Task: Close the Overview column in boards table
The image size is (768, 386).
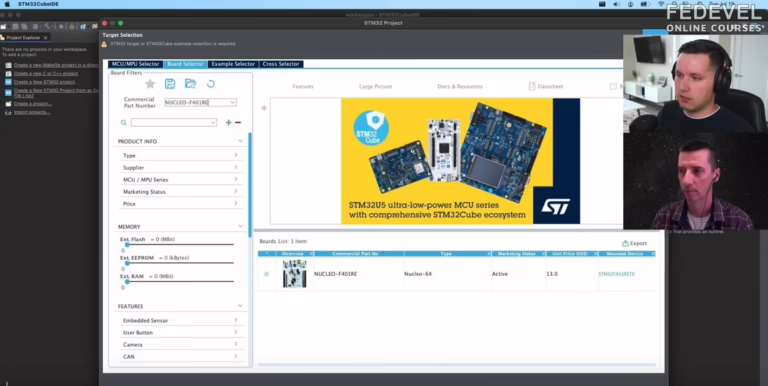Action: click(311, 254)
